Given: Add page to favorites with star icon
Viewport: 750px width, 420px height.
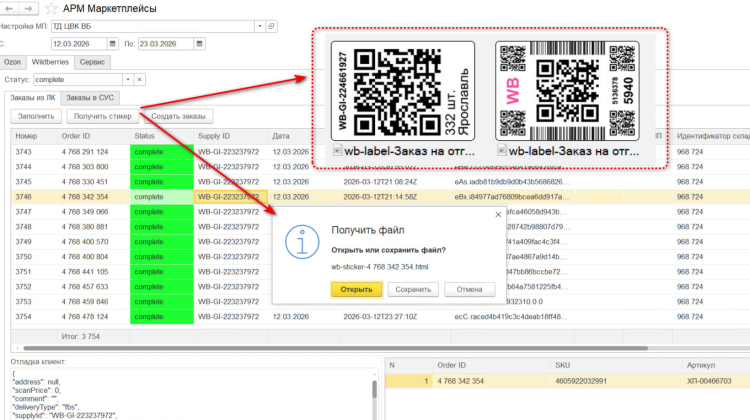Looking at the screenshot, I should pyautogui.click(x=51, y=9).
